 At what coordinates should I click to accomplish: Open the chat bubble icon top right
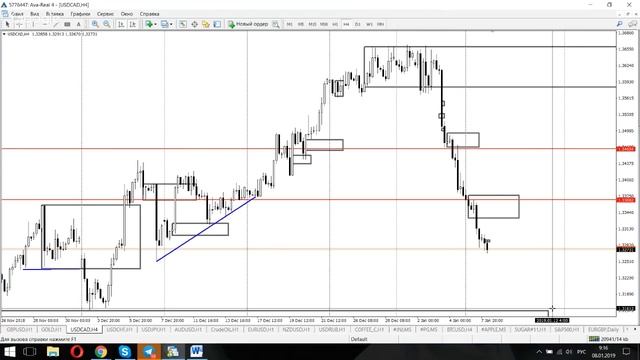click(633, 24)
